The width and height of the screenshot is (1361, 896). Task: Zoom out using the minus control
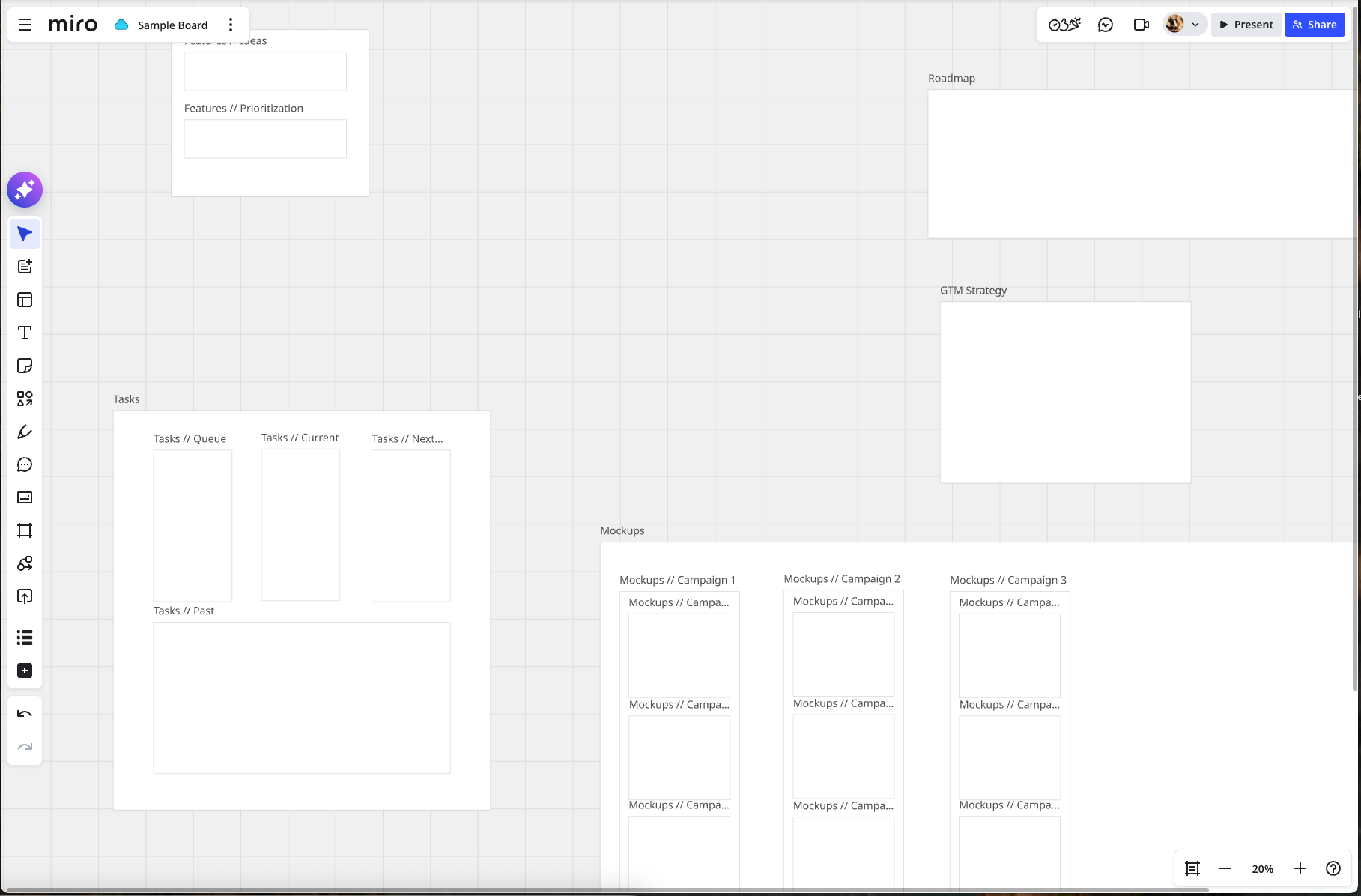[1225, 868]
